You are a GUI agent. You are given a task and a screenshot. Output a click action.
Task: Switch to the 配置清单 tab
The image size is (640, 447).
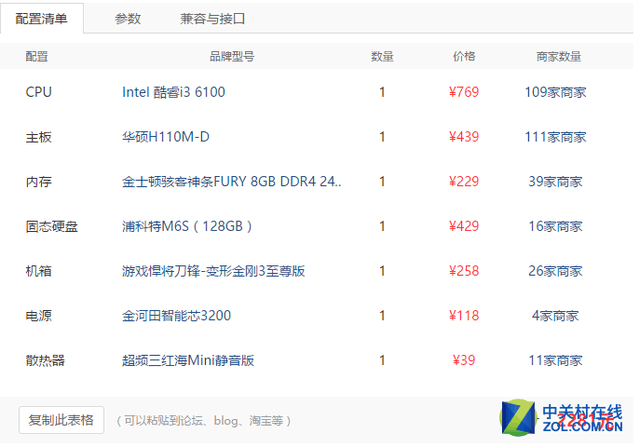click(42, 18)
